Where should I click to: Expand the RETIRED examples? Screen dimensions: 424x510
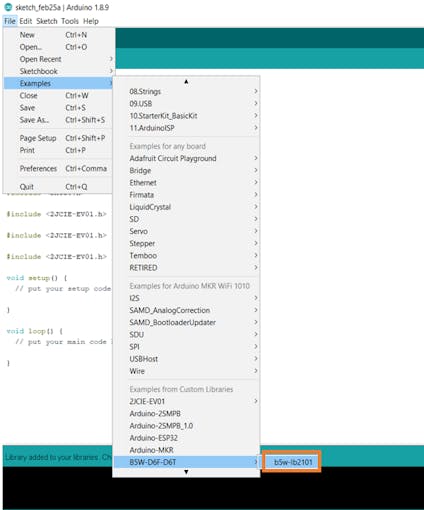point(186,268)
